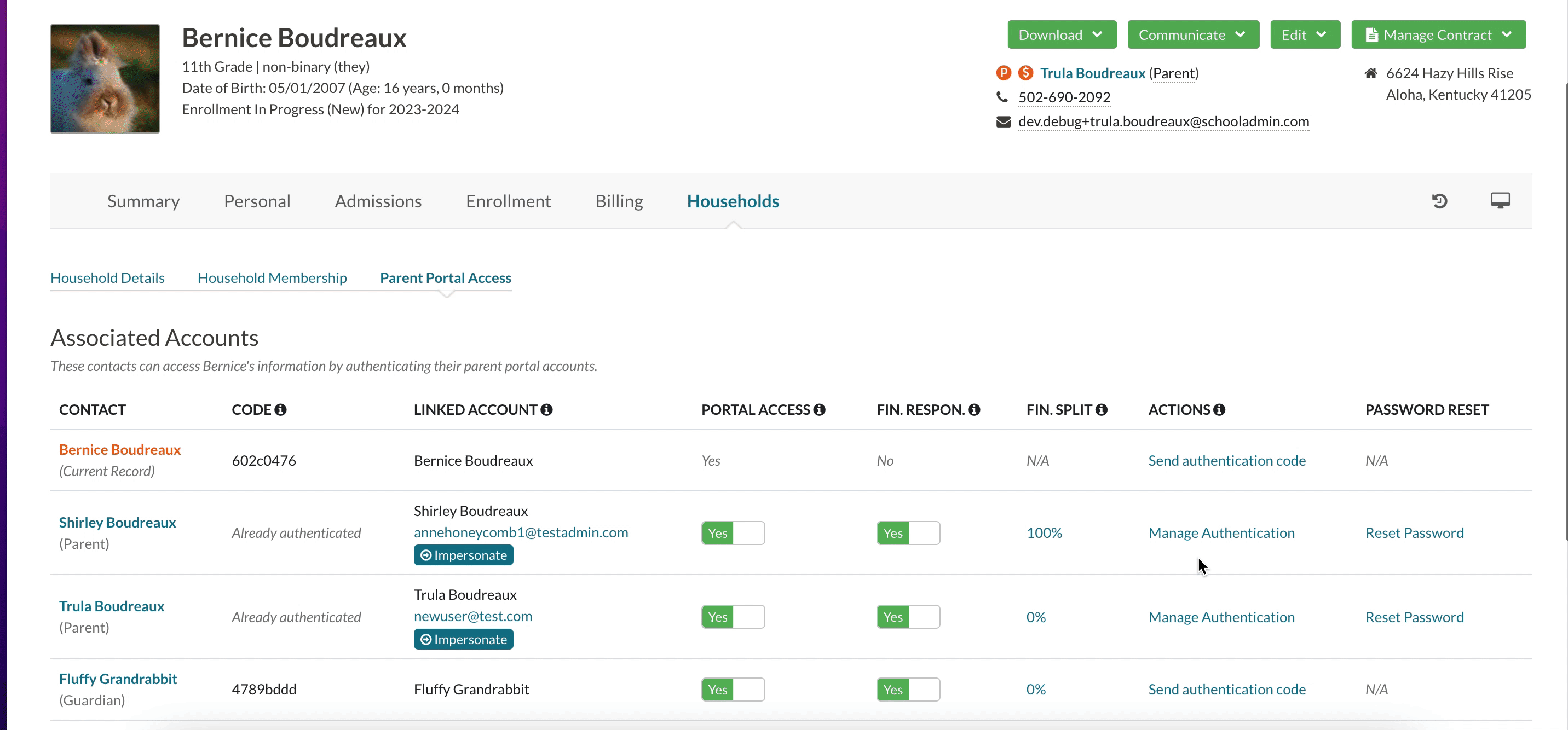This screenshot has width=1568, height=730.
Task: Toggle Shirley Boudreaux's portal access switch
Action: pos(733,533)
